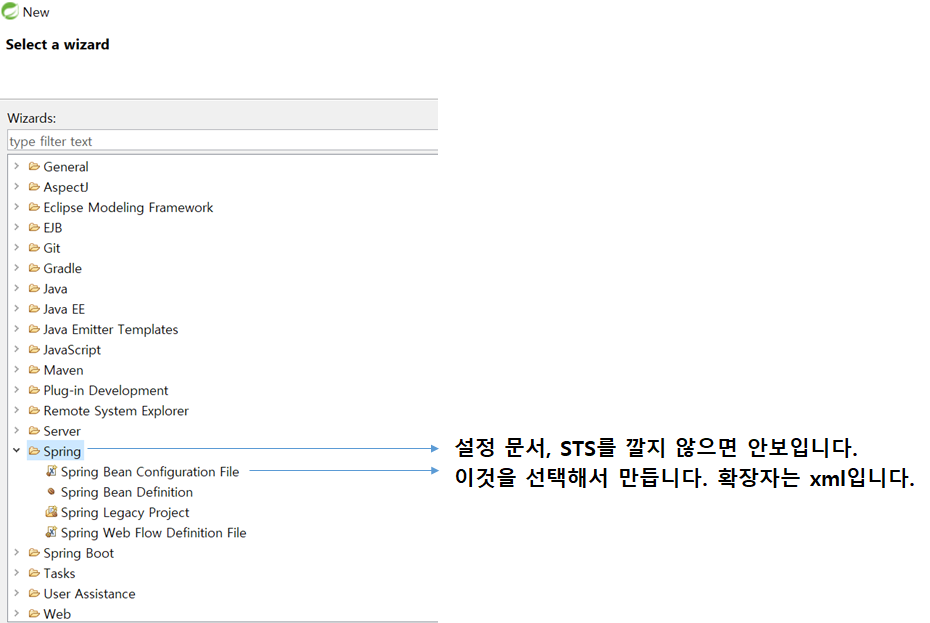The width and height of the screenshot is (930, 623).
Task: Select the AspectJ tree label
Action: click(x=66, y=187)
